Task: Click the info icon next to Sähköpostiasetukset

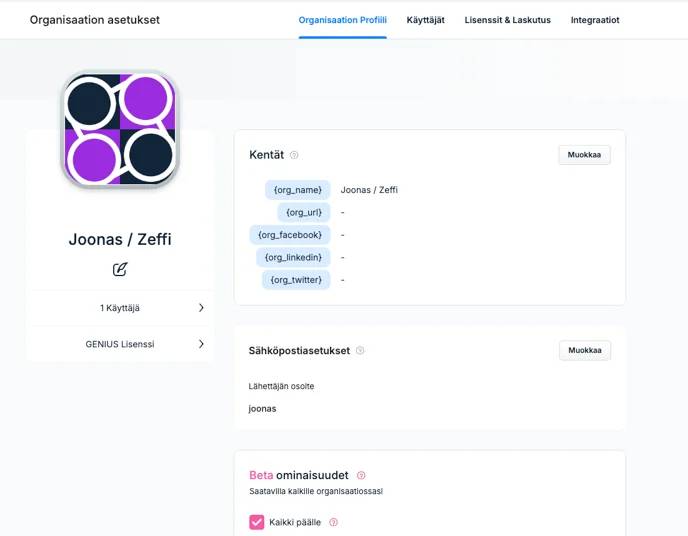Action: 360,350
